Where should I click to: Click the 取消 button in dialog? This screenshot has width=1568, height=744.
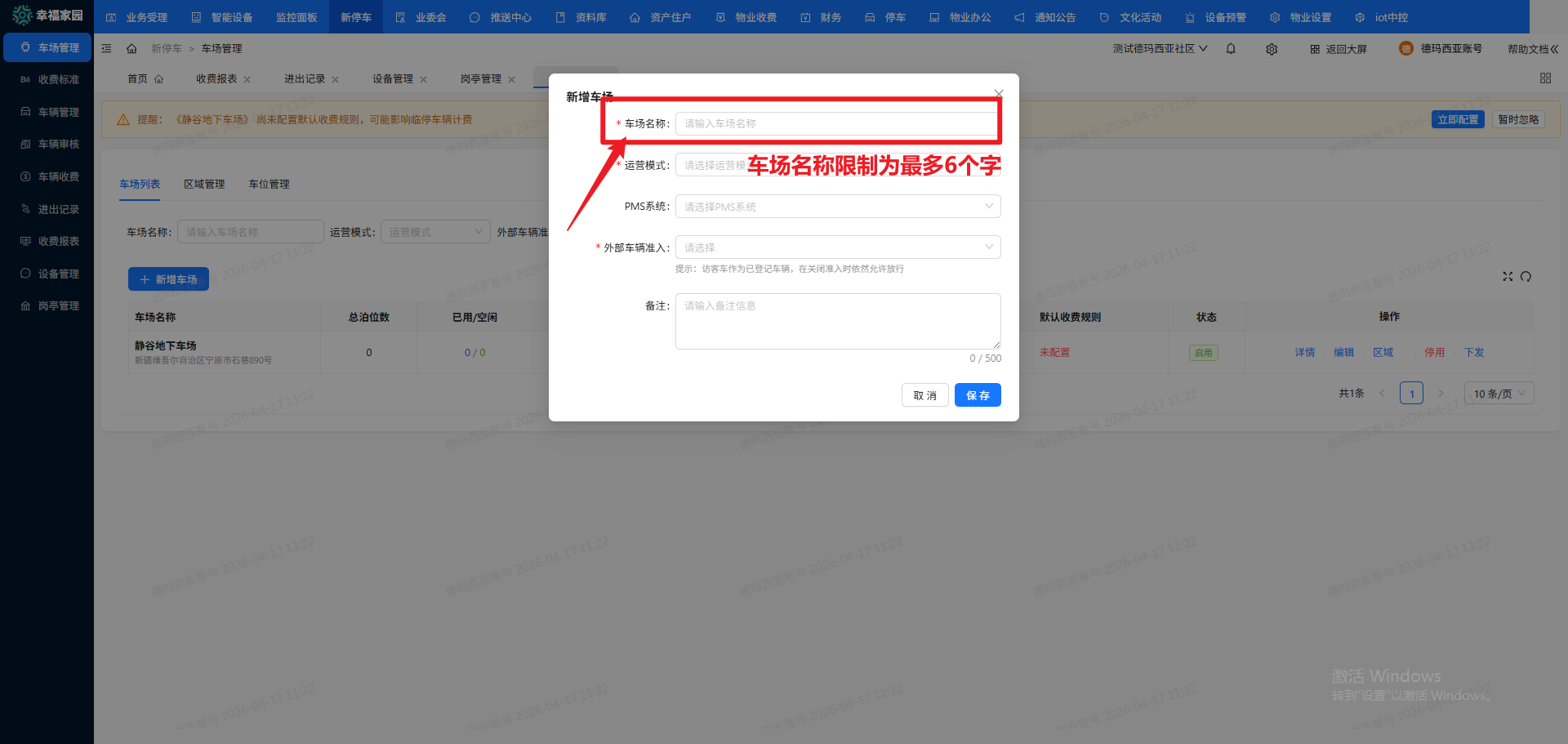click(924, 395)
